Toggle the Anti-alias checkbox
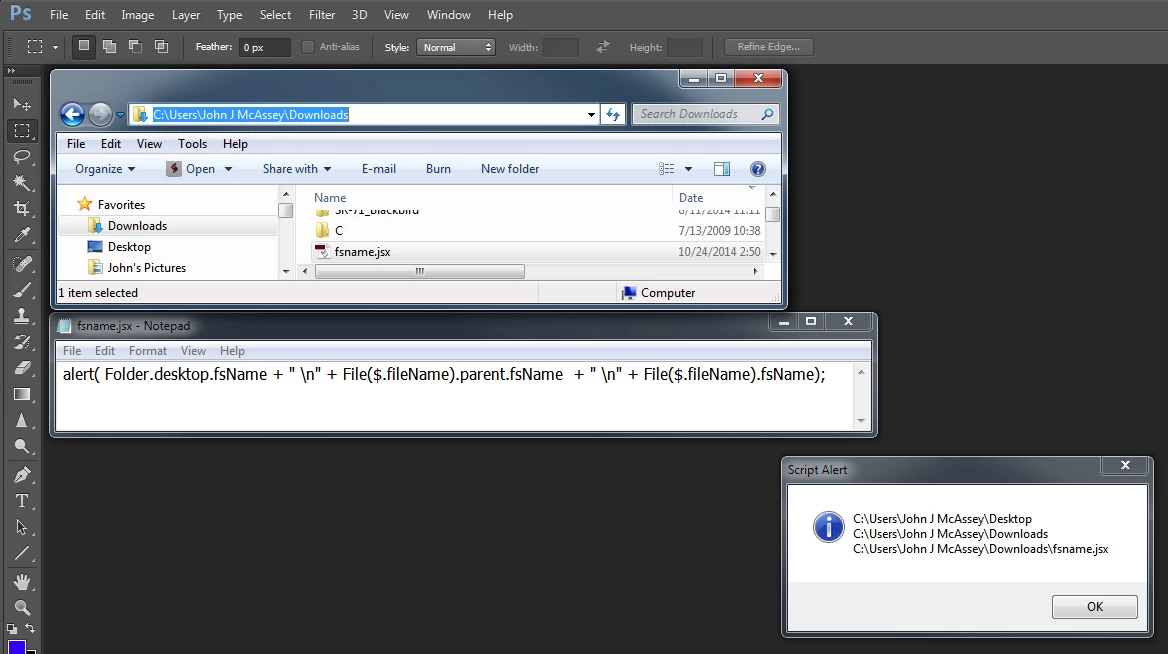 tap(308, 47)
